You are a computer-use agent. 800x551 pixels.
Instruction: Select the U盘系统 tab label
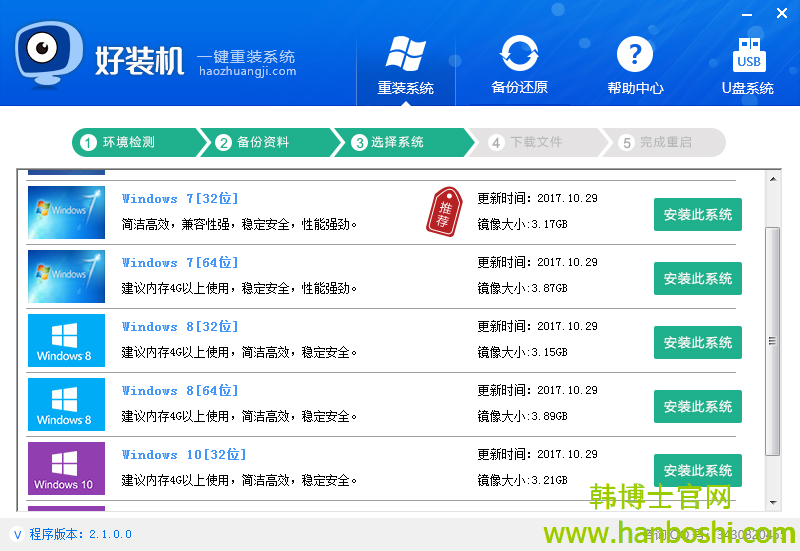[748, 88]
